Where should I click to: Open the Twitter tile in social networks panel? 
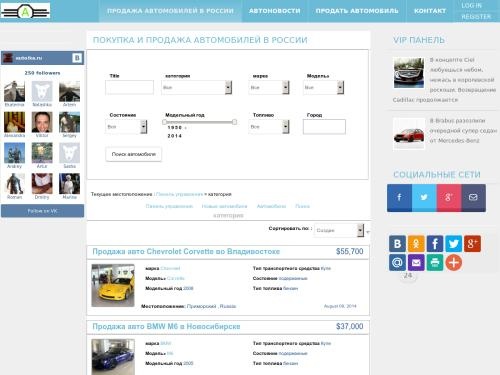pos(424,198)
